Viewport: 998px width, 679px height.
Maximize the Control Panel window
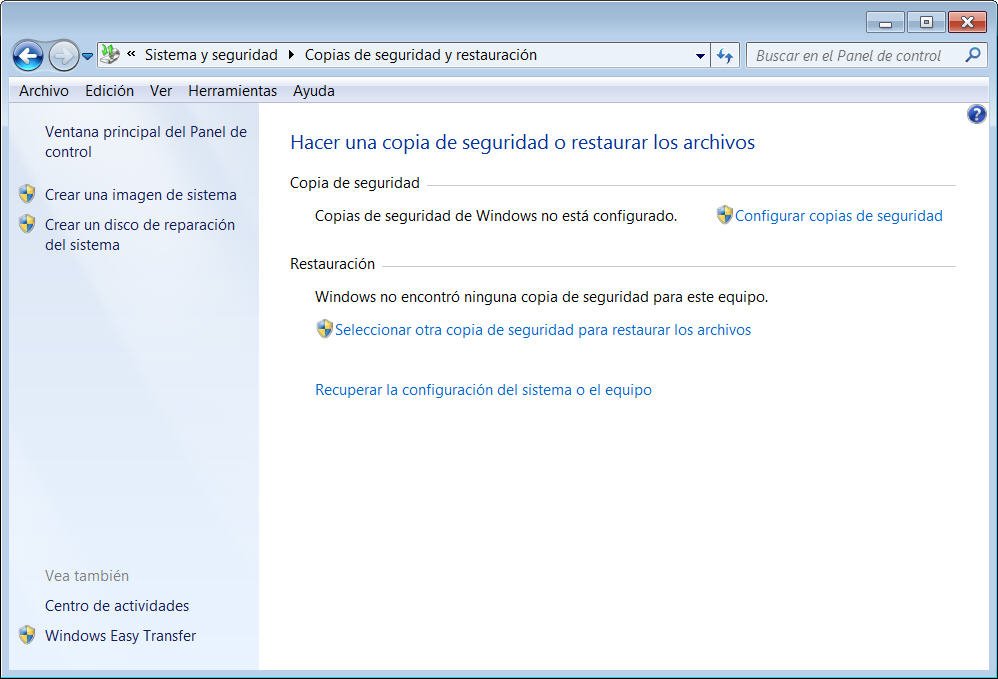(x=926, y=23)
